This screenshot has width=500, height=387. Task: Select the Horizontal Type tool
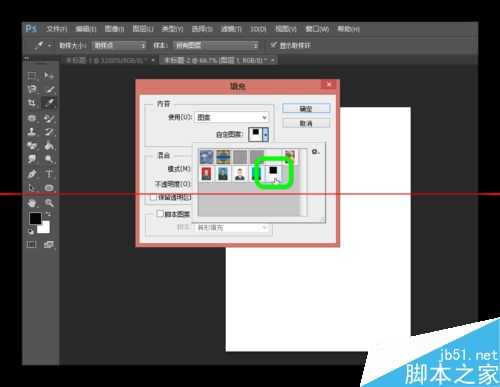pyautogui.click(x=49, y=174)
